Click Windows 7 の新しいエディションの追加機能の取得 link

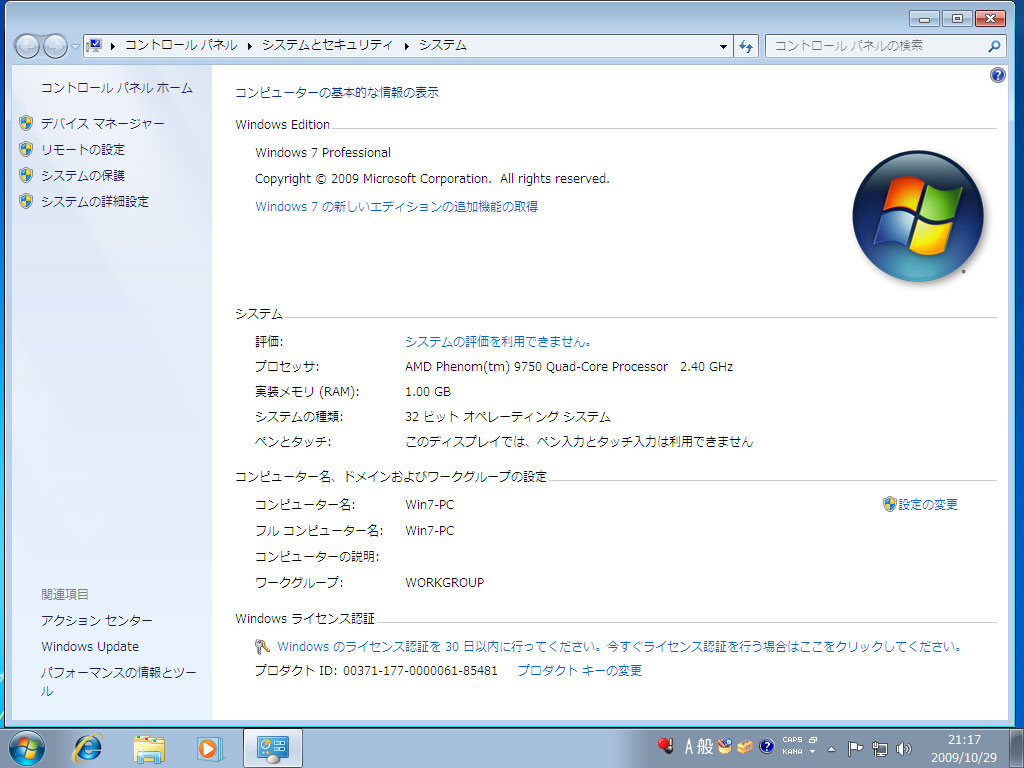tap(396, 206)
